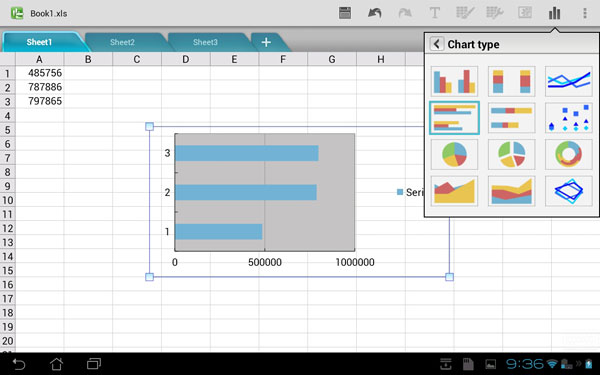The height and width of the screenshot is (375, 600).
Task: Open the cell settings wrench tool
Action: click(495, 13)
